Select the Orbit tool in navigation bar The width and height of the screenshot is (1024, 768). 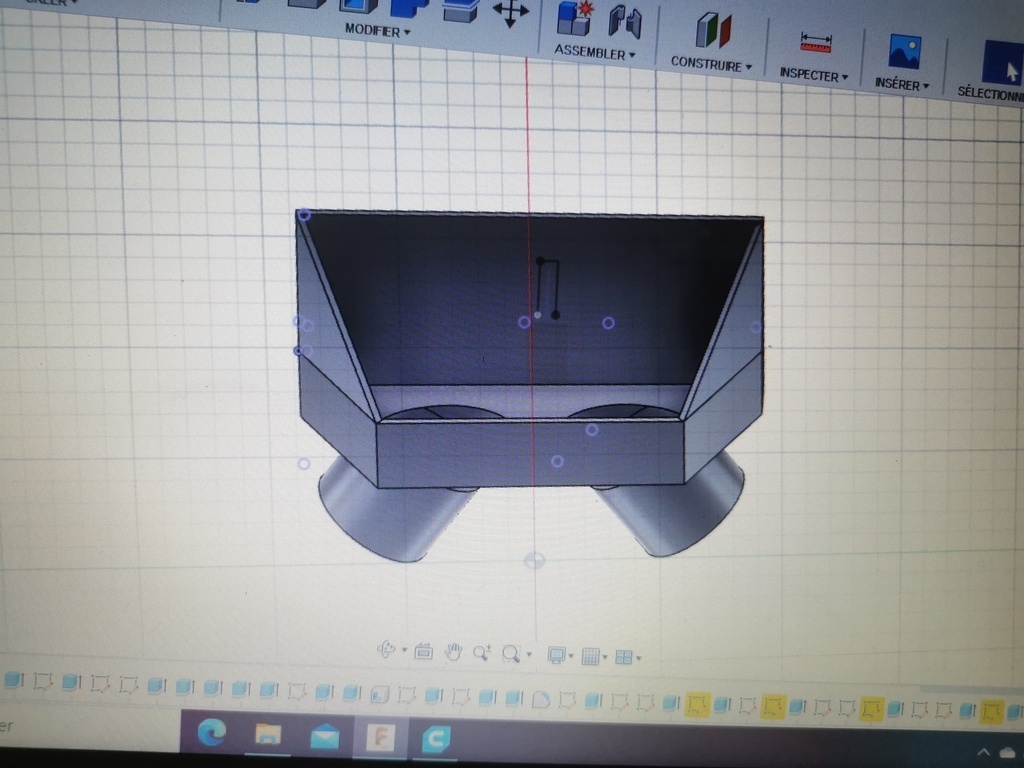pos(386,649)
